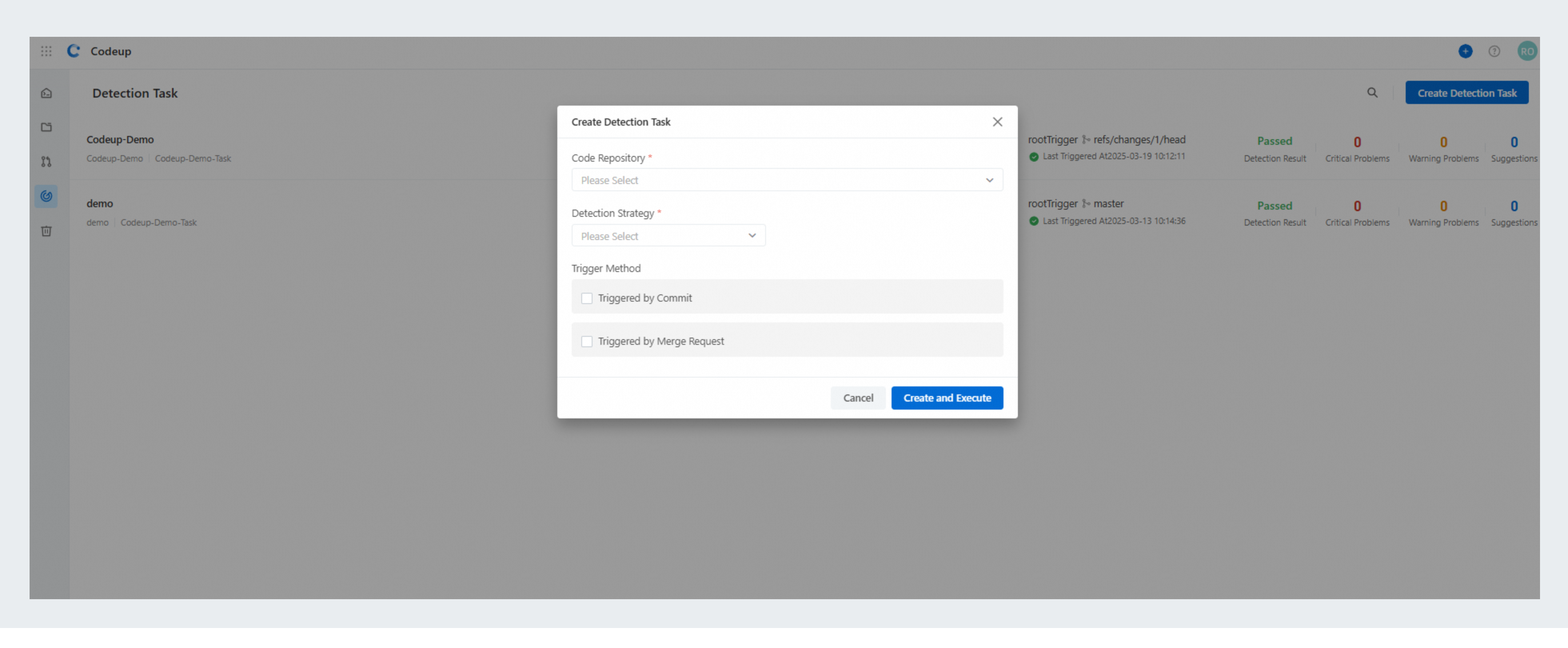Enable Triggered by Merge Request checkbox
This screenshot has height=648, width=1568.
pos(587,342)
